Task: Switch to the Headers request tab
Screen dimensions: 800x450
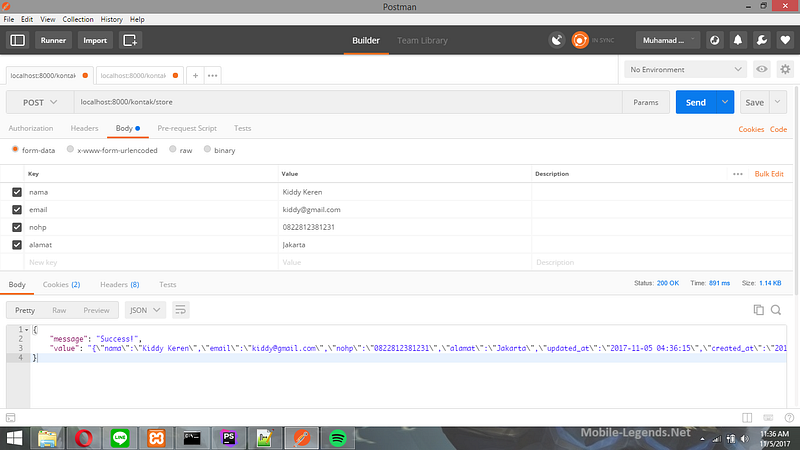Action: [x=84, y=128]
